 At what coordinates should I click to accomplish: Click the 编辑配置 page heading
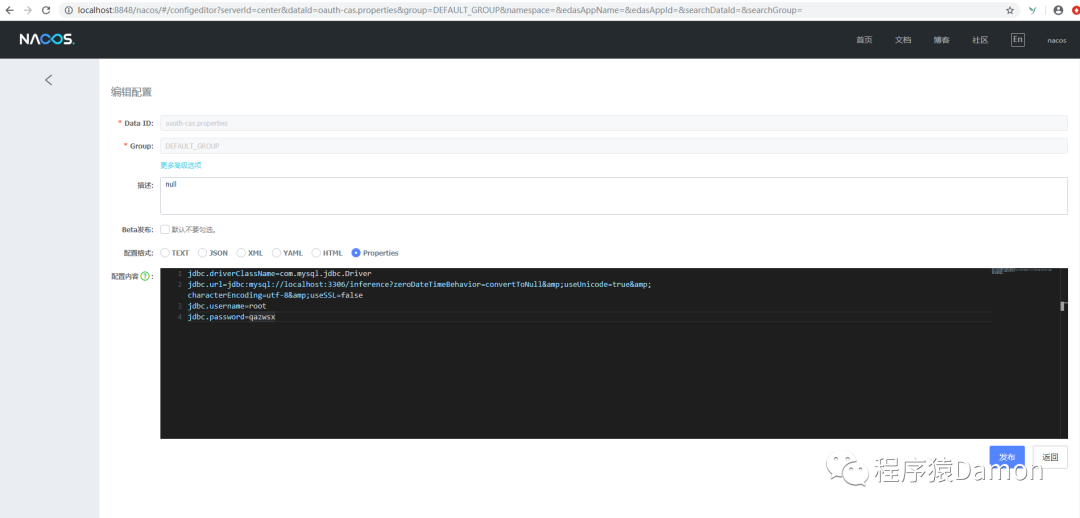(132, 92)
